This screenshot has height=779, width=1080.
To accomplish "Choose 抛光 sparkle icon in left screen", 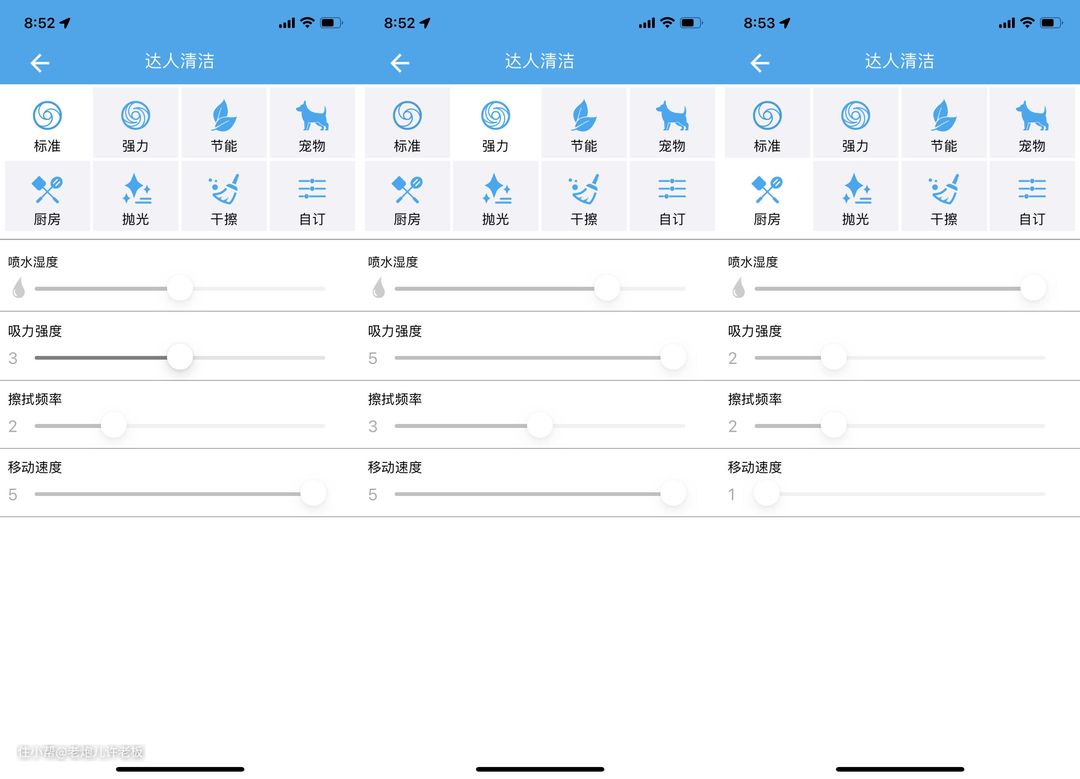I will tap(135, 189).
